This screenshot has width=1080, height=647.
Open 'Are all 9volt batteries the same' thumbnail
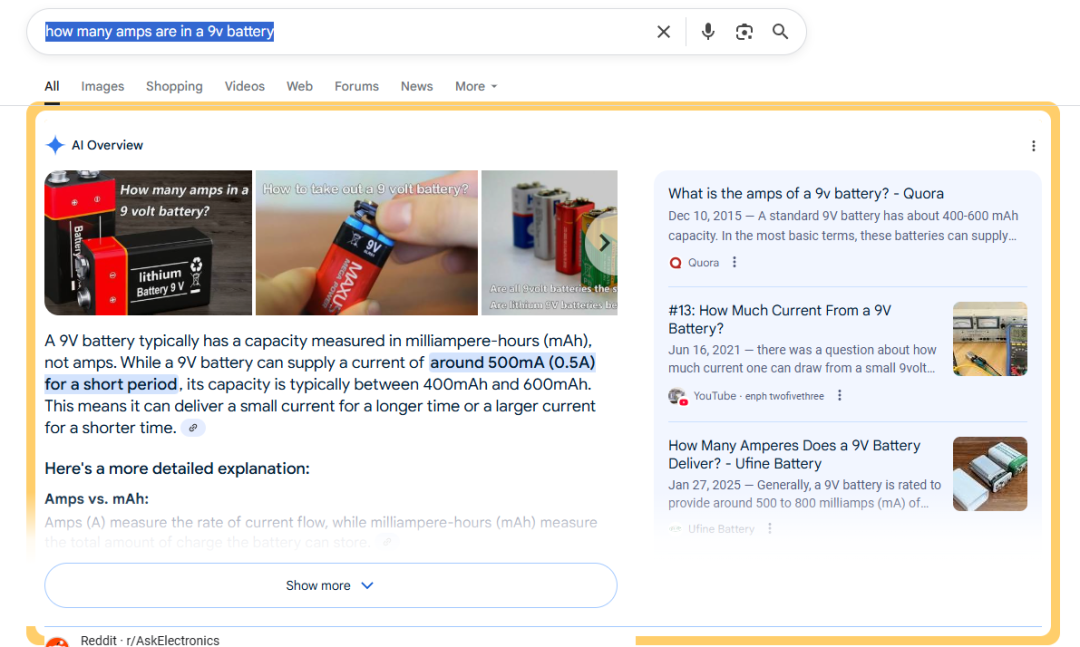(x=549, y=243)
